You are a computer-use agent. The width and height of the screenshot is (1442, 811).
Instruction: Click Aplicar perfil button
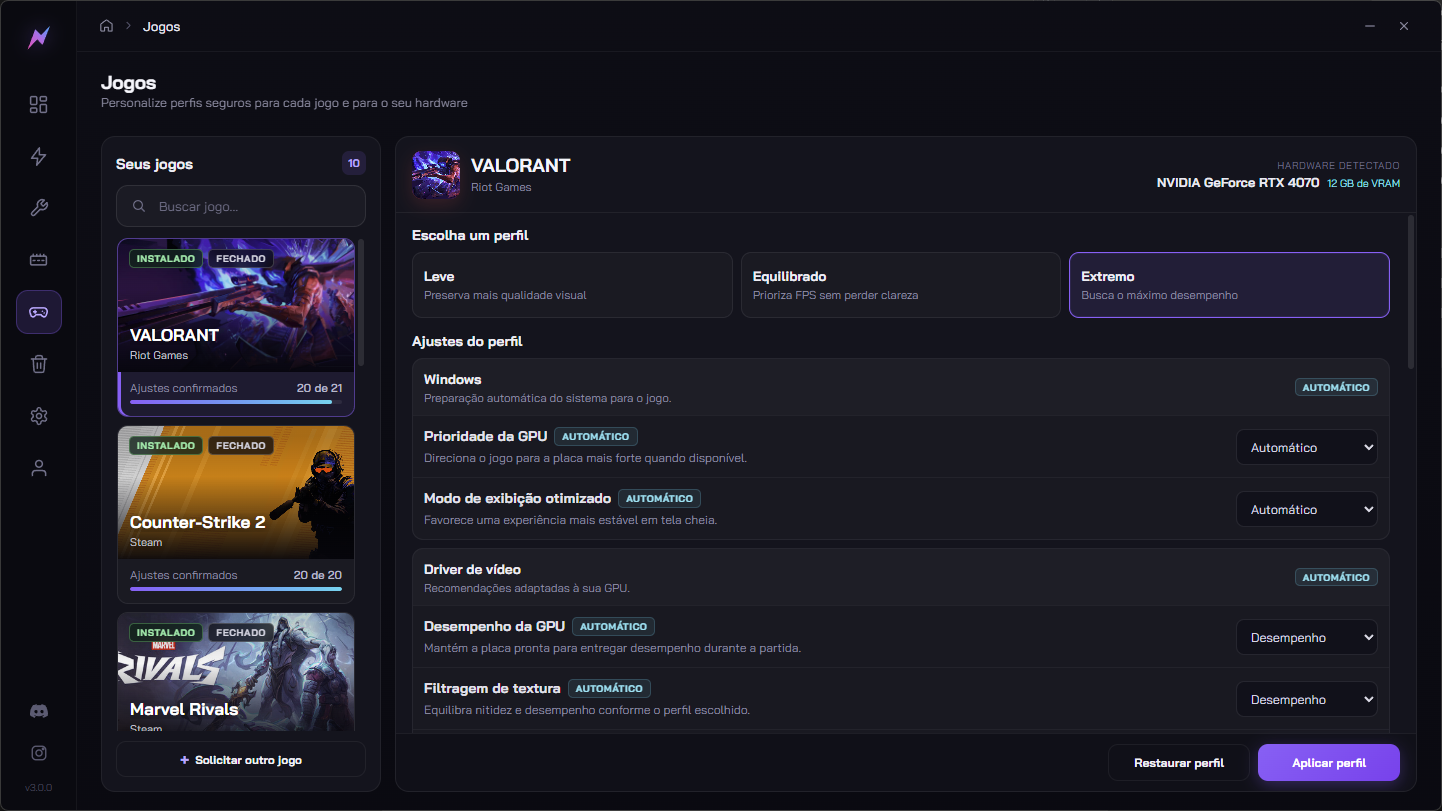tap(1329, 763)
